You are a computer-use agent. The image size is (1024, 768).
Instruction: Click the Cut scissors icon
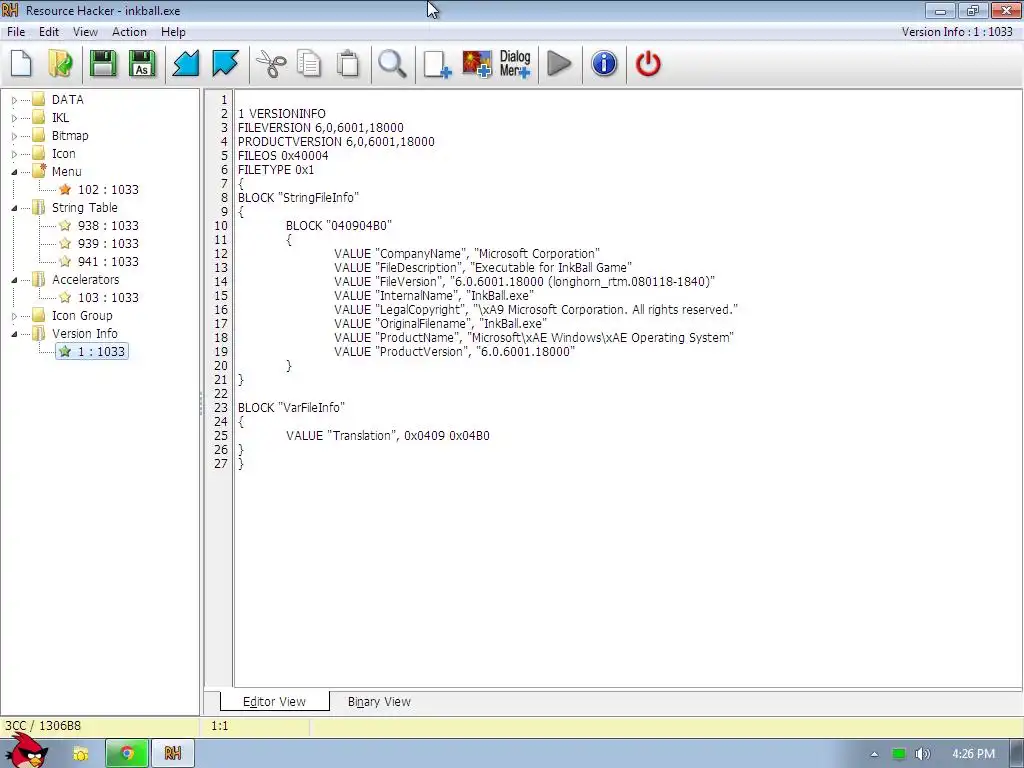270,64
